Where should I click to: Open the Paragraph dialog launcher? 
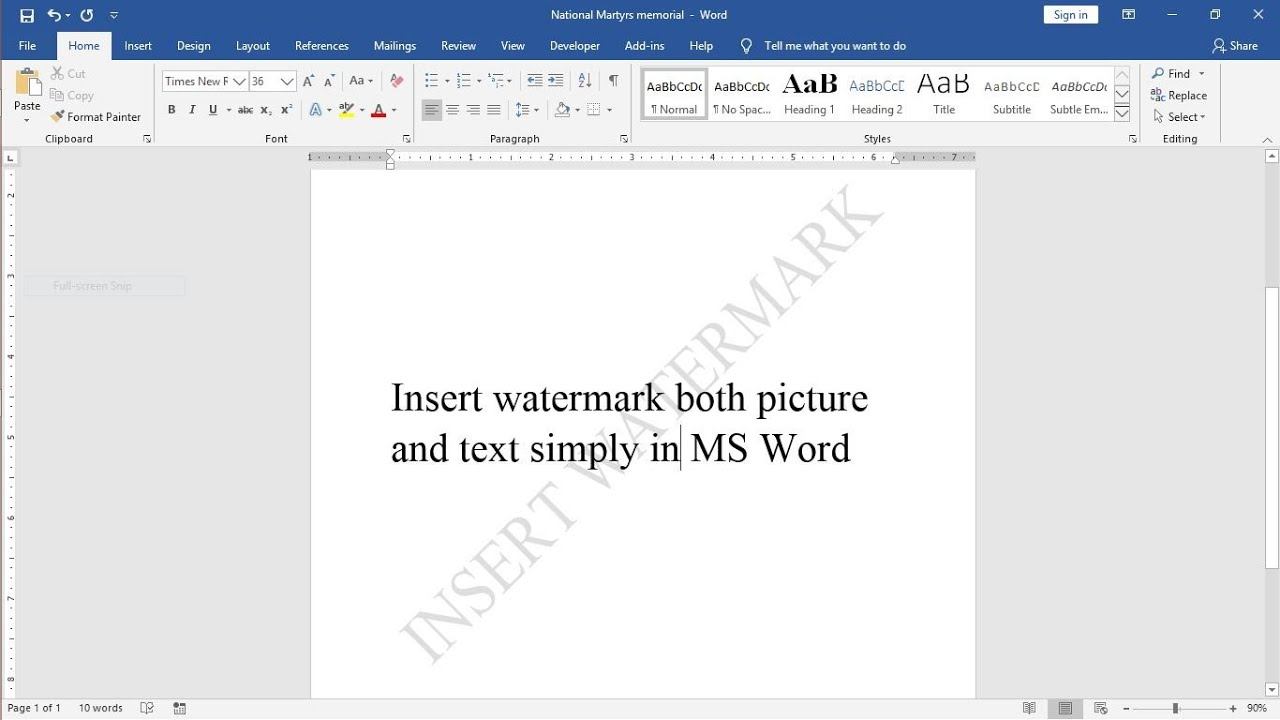[624, 139]
